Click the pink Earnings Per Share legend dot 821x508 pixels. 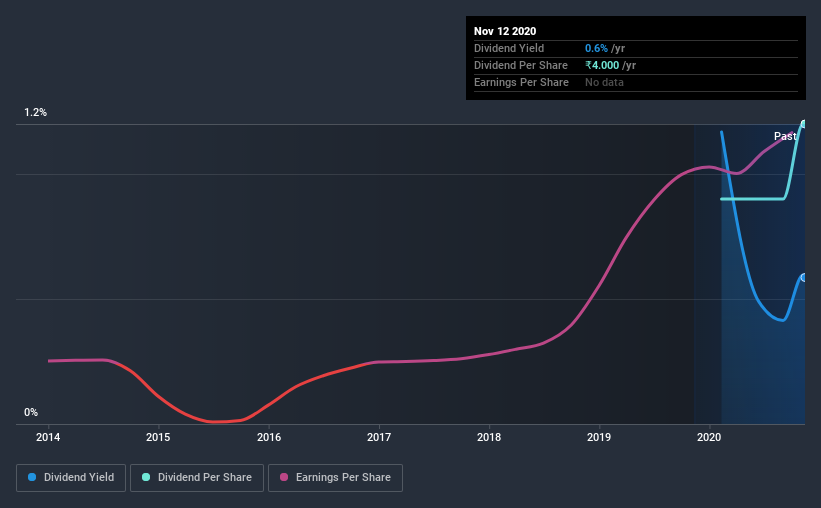coord(284,477)
